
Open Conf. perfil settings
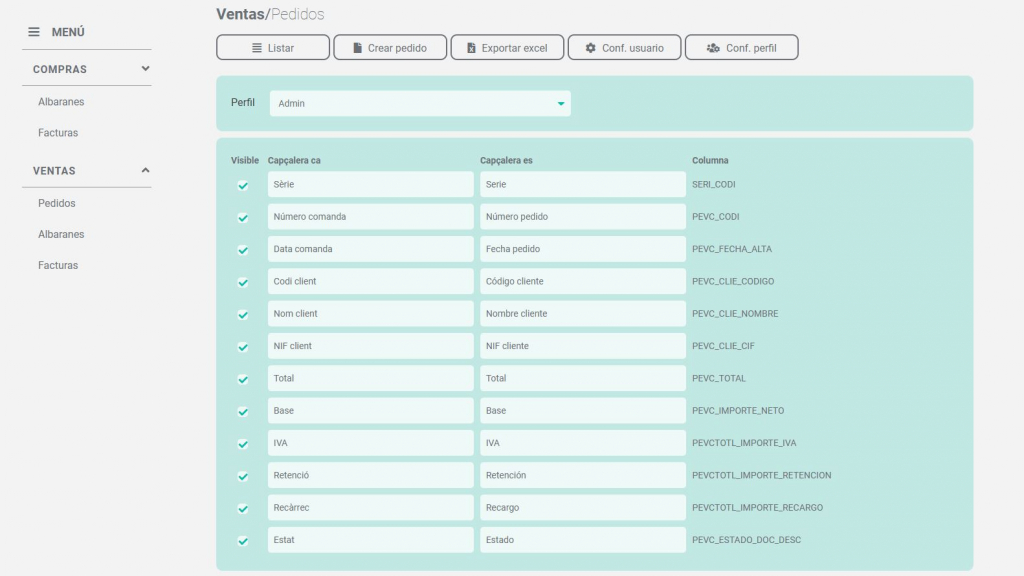(742, 48)
